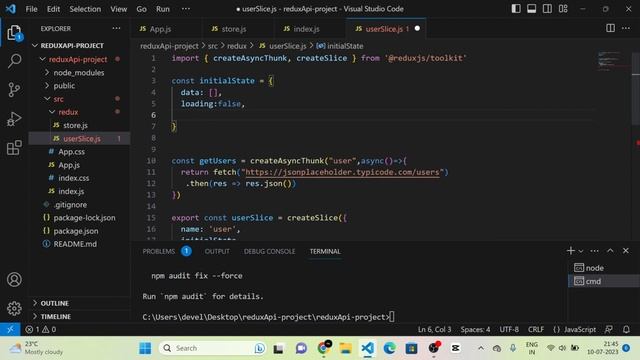The height and width of the screenshot is (360, 640).
Task: Open the Edit menu
Action: pyautogui.click(x=53, y=9)
